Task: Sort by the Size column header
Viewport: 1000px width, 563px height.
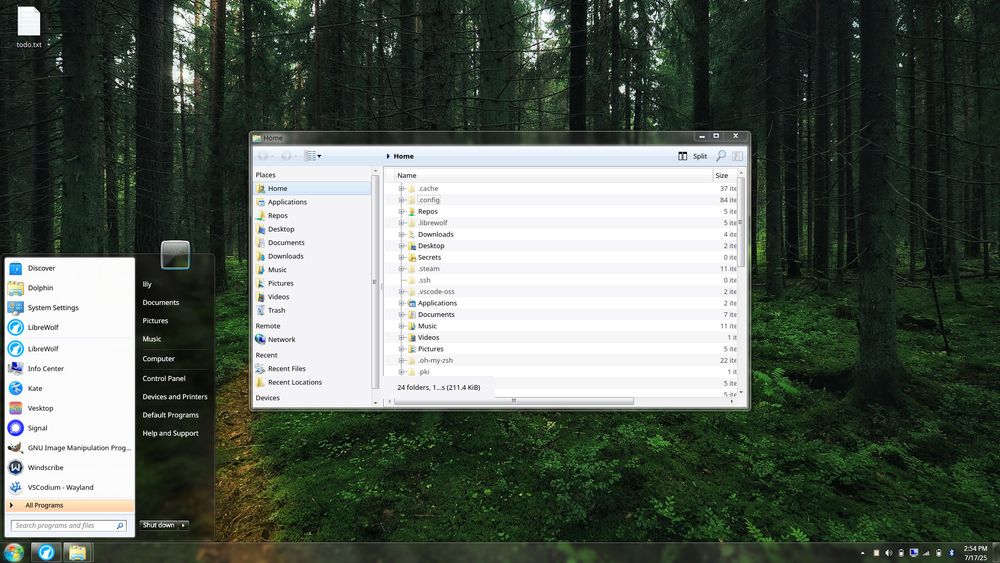Action: tap(724, 175)
